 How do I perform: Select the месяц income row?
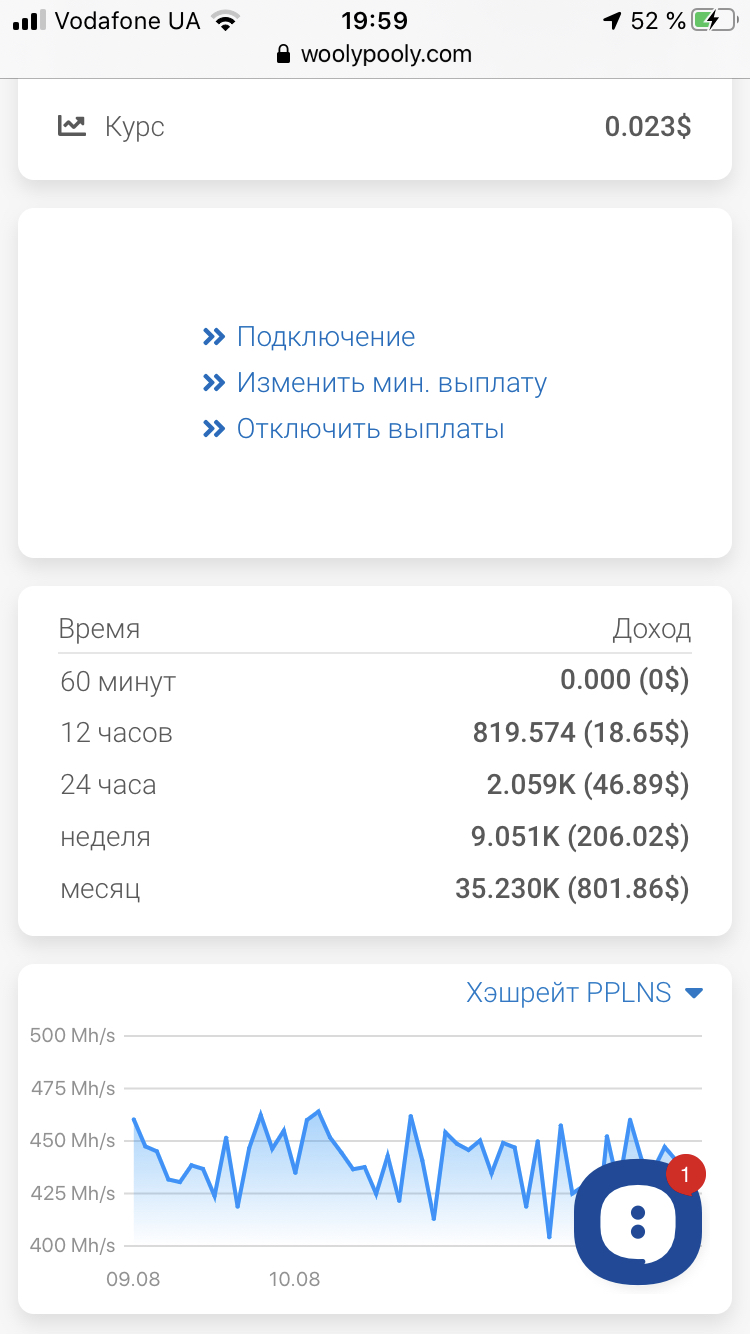click(x=375, y=889)
